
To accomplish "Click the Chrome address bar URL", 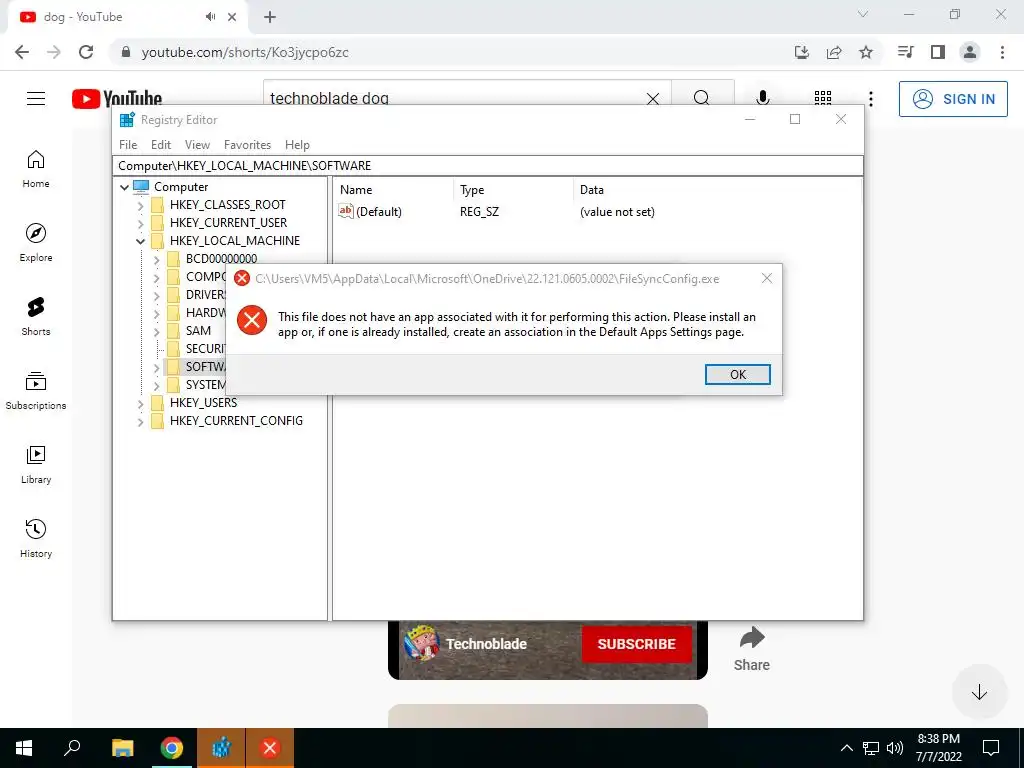I will tap(245, 52).
